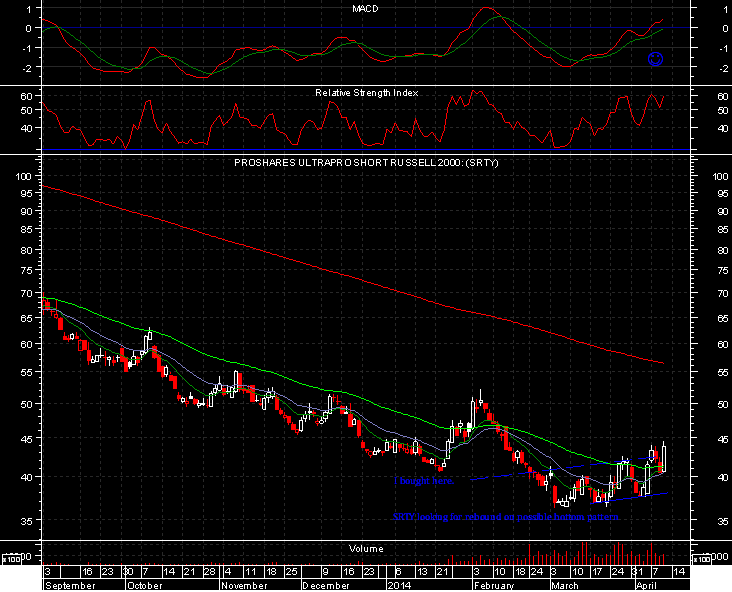Click the 2014 year label on the time axis
732x592 pixels.
pyautogui.click(x=400, y=585)
